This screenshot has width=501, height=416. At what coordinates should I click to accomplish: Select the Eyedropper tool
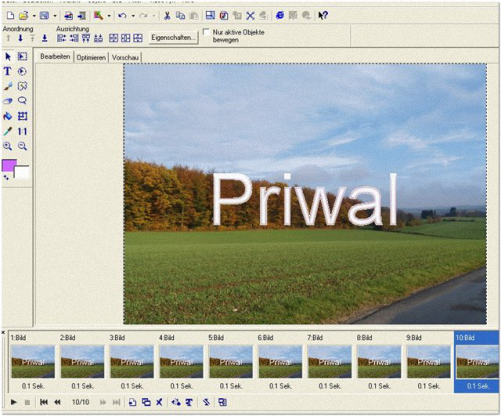7,131
